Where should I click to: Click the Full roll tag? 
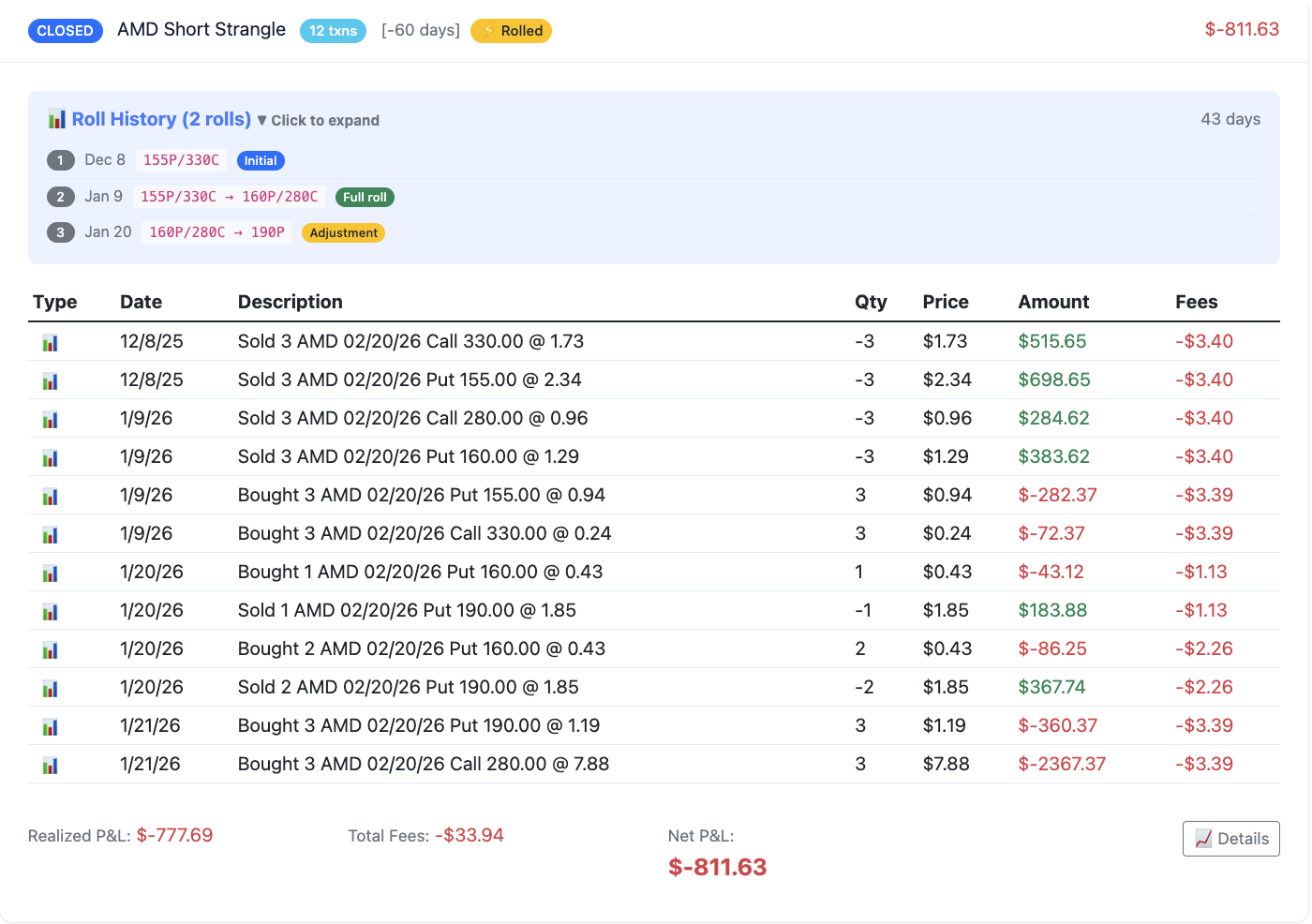pos(365,198)
